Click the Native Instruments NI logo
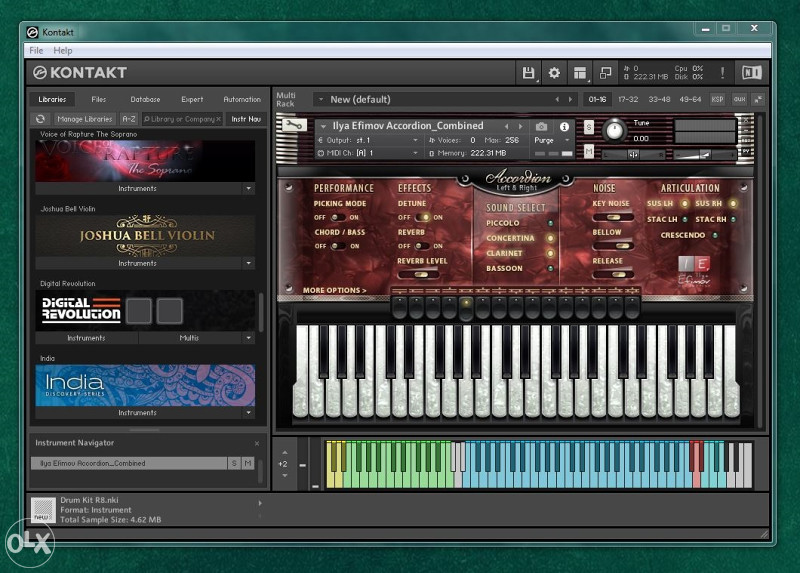 pyautogui.click(x=752, y=73)
